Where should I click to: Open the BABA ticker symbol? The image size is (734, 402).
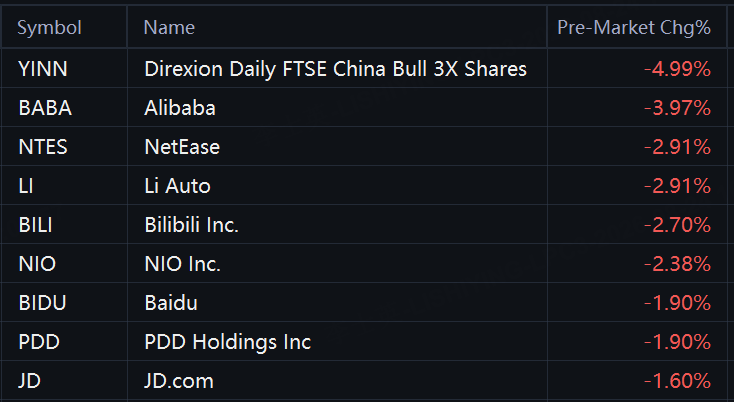45,108
